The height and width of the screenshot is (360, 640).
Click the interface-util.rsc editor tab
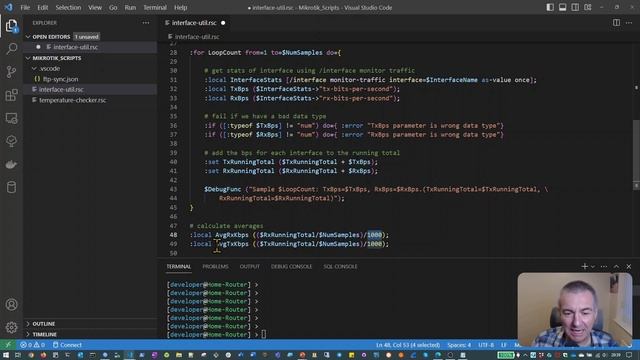[194, 23]
